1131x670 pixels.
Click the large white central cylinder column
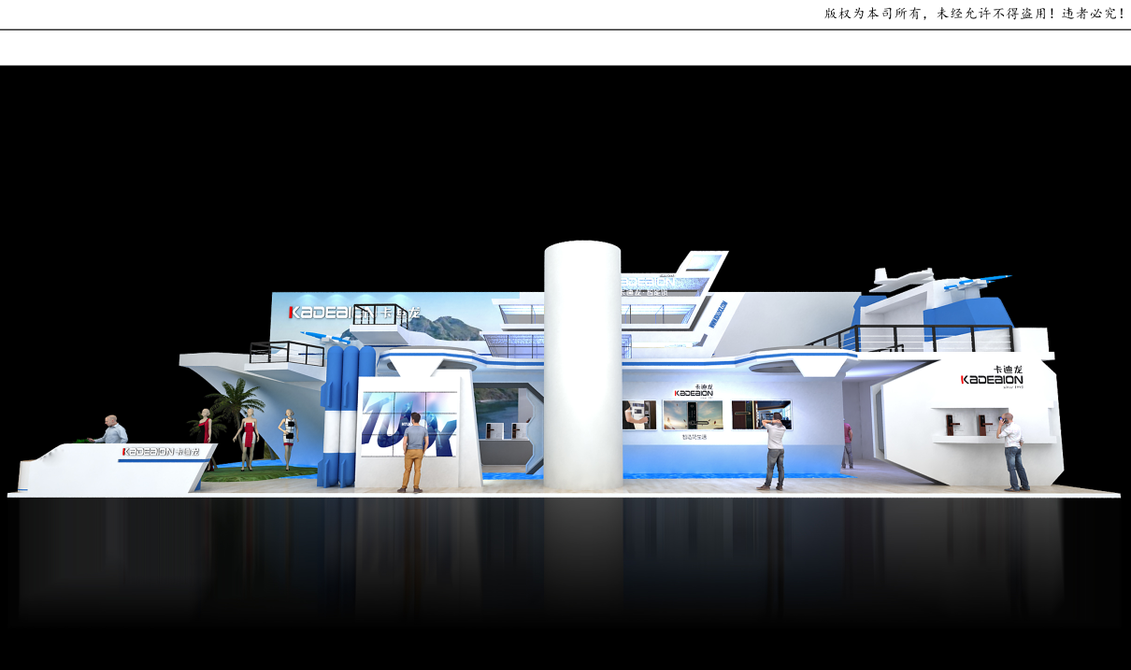583,366
